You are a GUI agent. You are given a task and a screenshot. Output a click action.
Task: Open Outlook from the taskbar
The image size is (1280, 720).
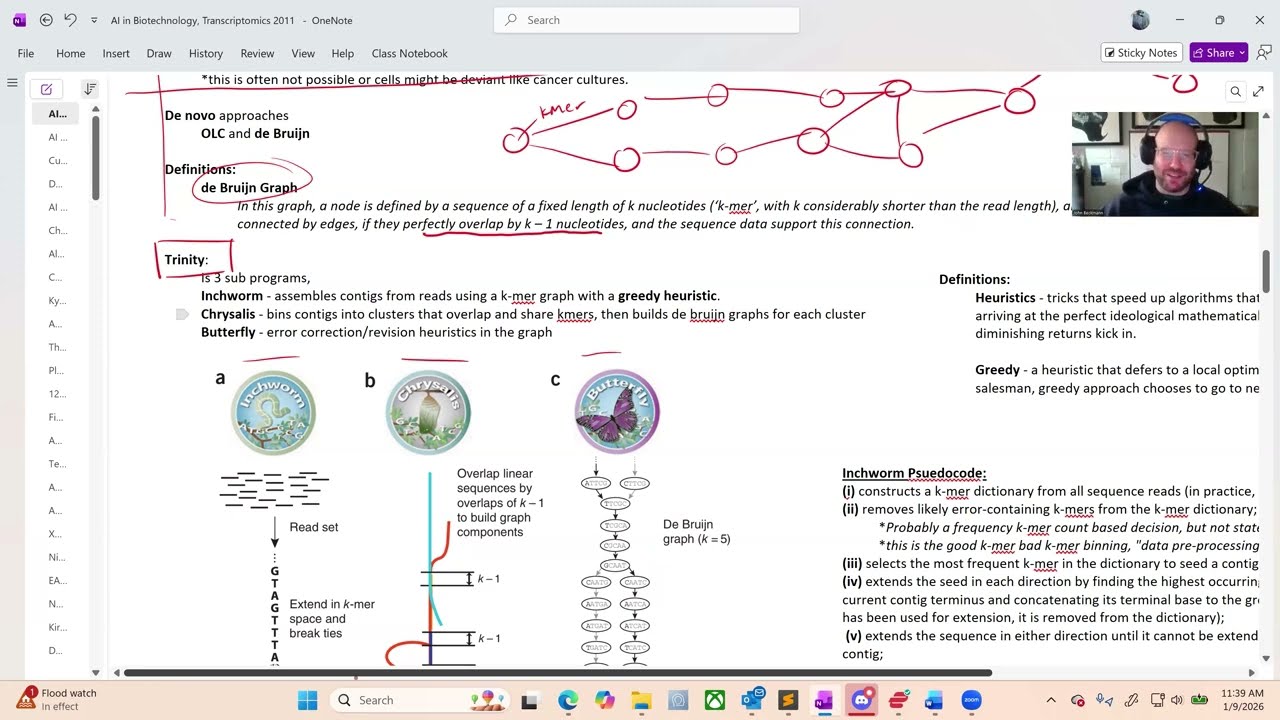pyautogui.click(x=752, y=700)
